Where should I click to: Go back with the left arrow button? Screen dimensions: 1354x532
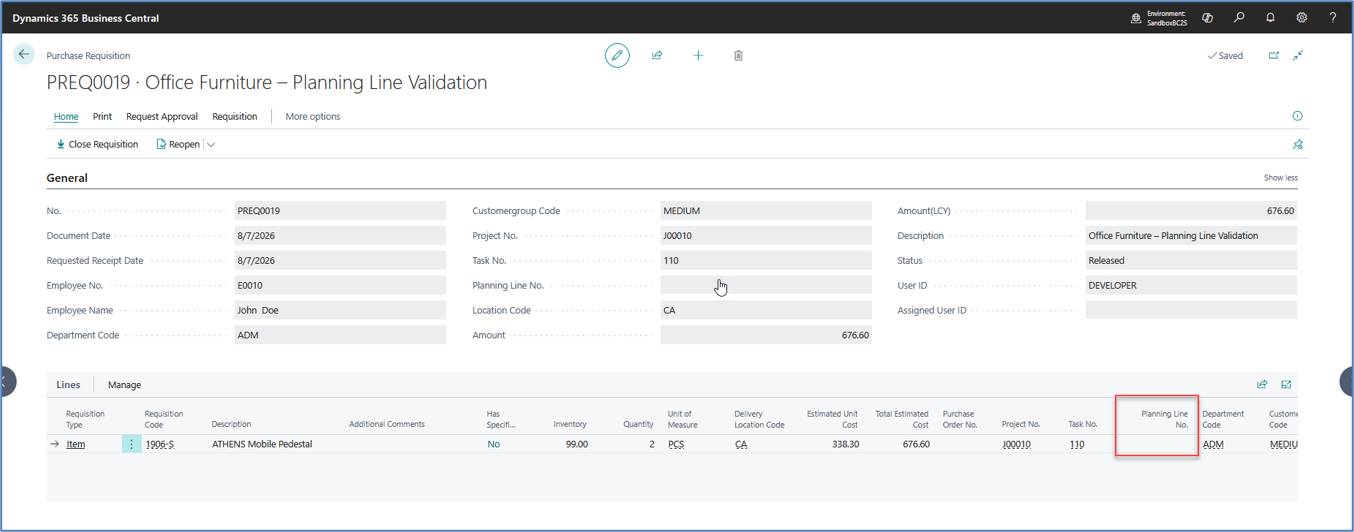pyautogui.click(x=24, y=55)
